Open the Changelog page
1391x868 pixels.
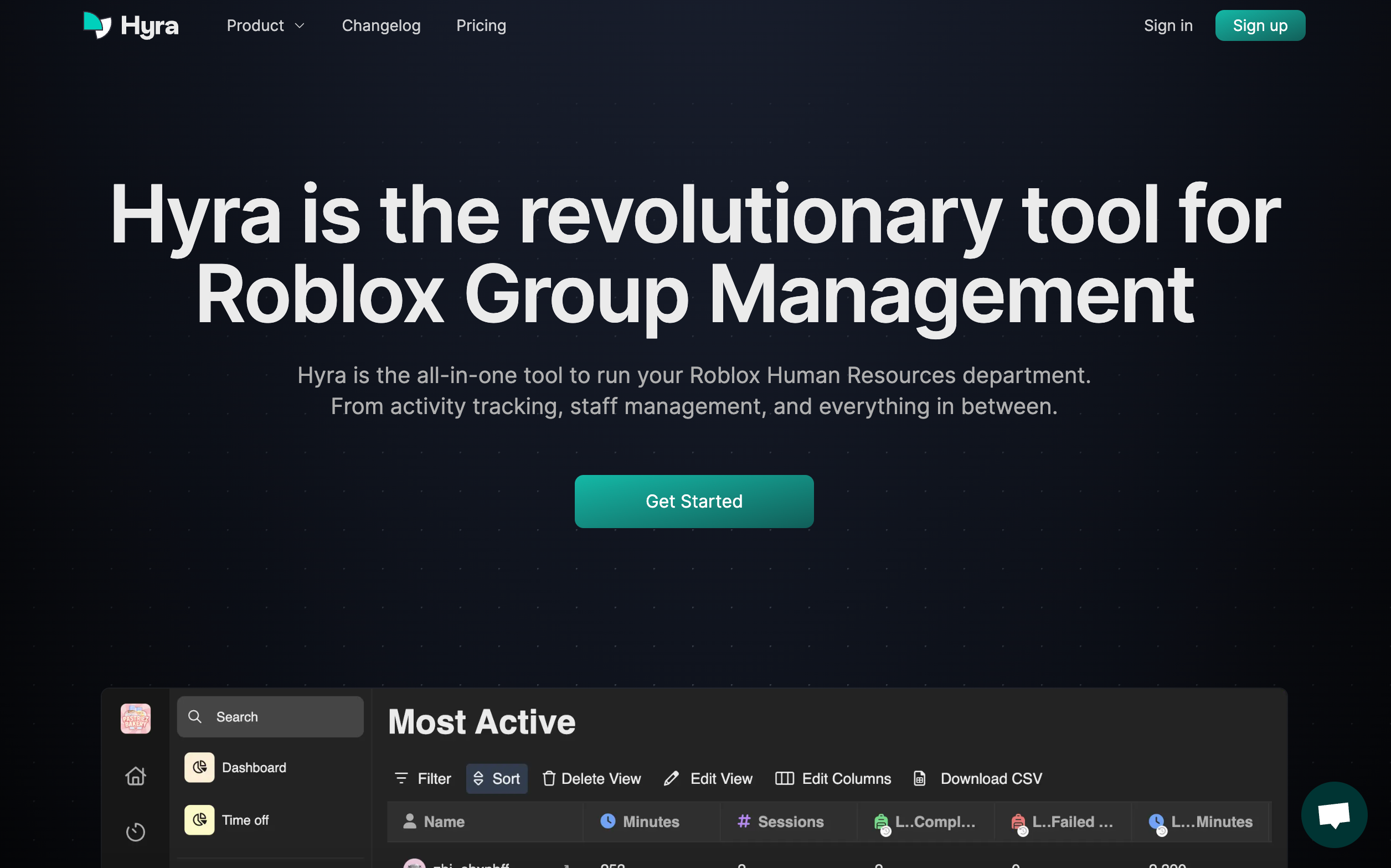(x=381, y=25)
